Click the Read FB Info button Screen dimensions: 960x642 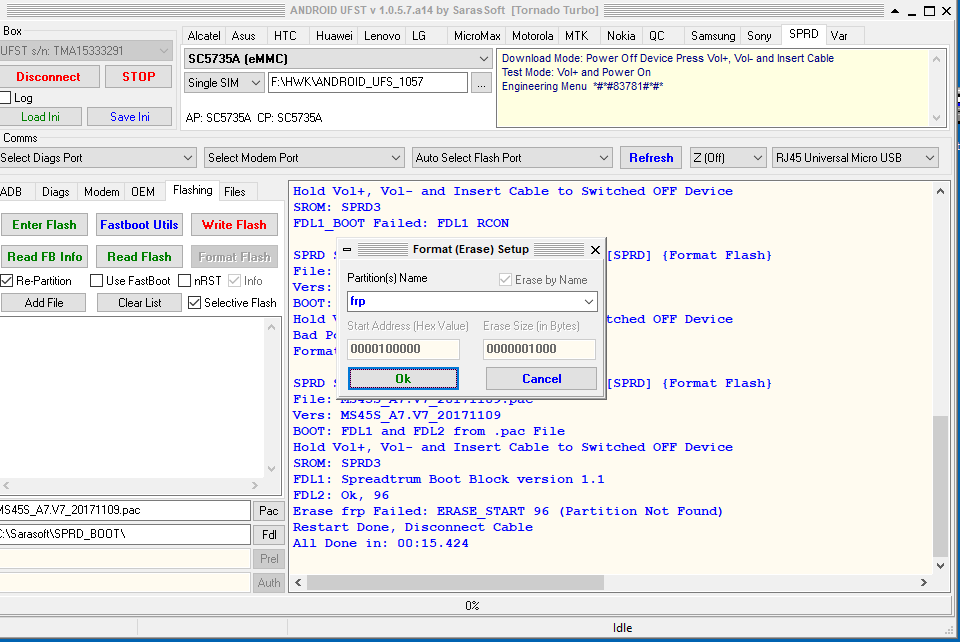[x=44, y=257]
